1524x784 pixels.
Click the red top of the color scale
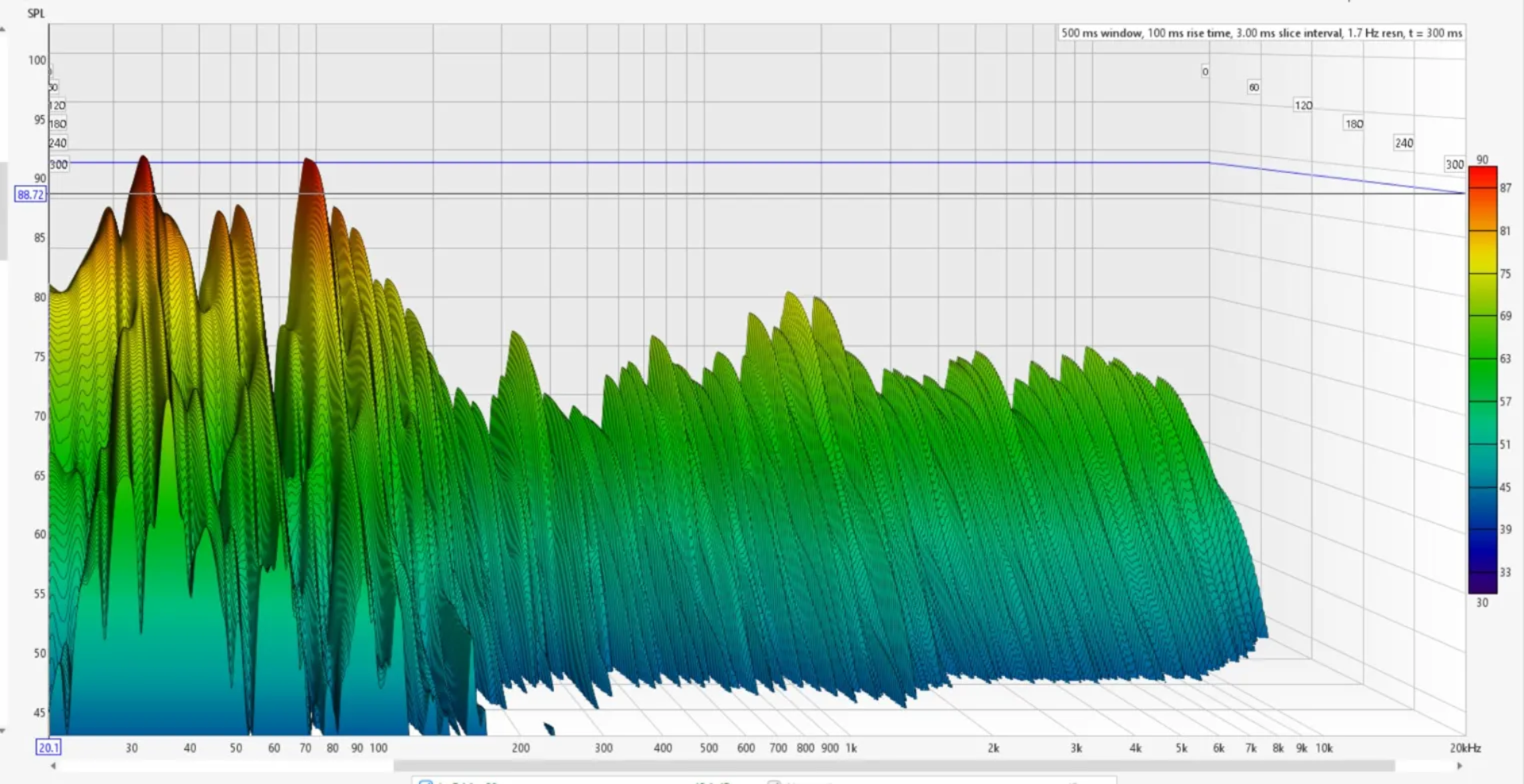tap(1482, 176)
